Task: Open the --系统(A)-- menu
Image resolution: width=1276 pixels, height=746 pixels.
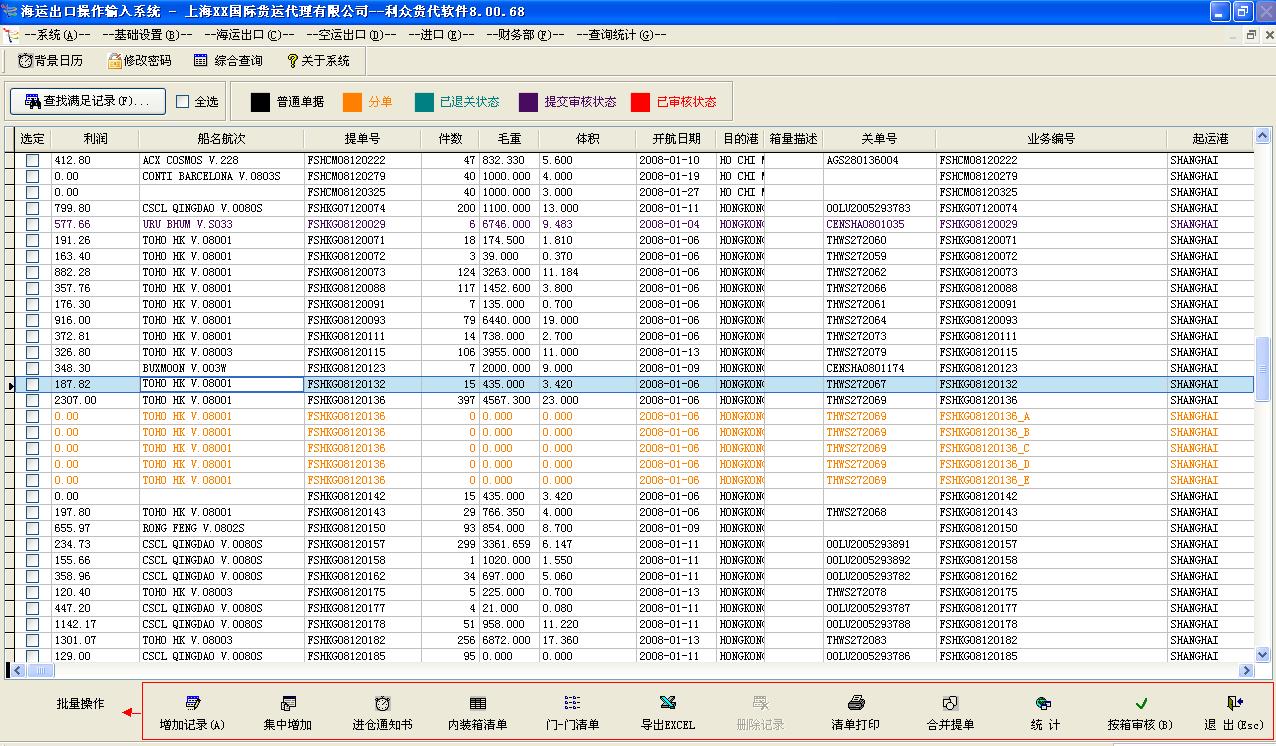Action: click(58, 35)
